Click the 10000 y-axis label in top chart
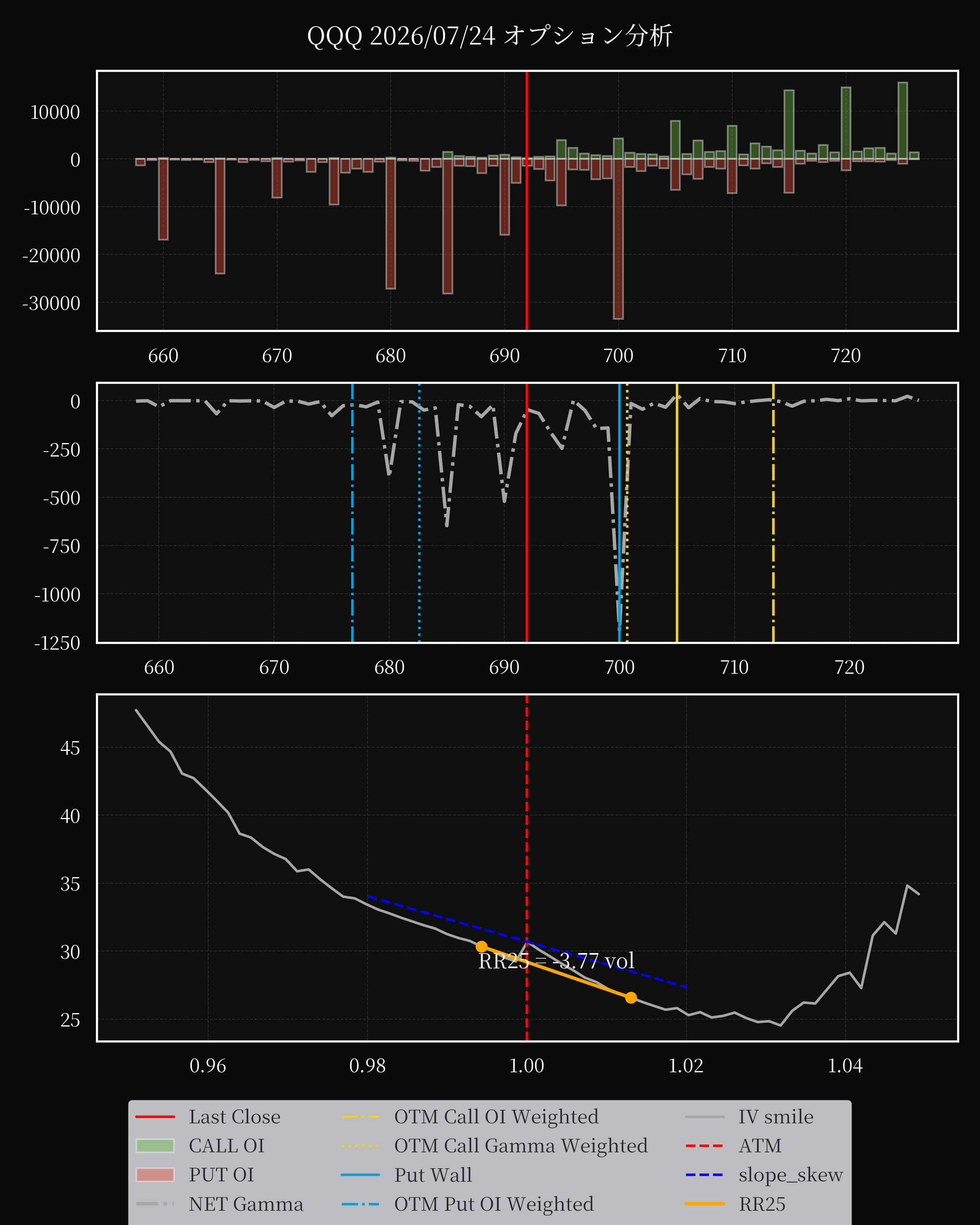The image size is (980, 1225). pos(55,112)
